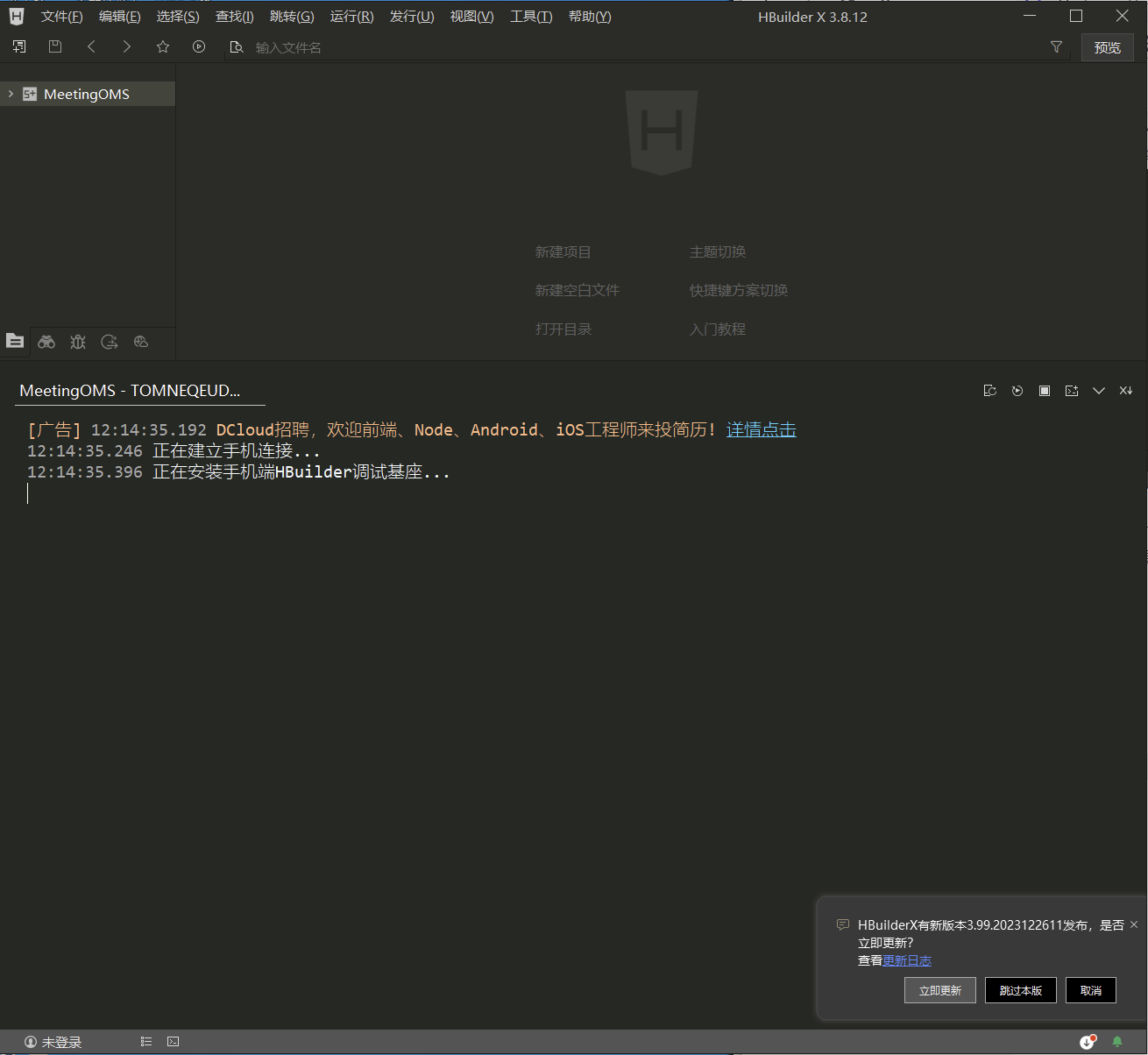
Task: Open the 运行(R) menu
Action: coord(351,17)
